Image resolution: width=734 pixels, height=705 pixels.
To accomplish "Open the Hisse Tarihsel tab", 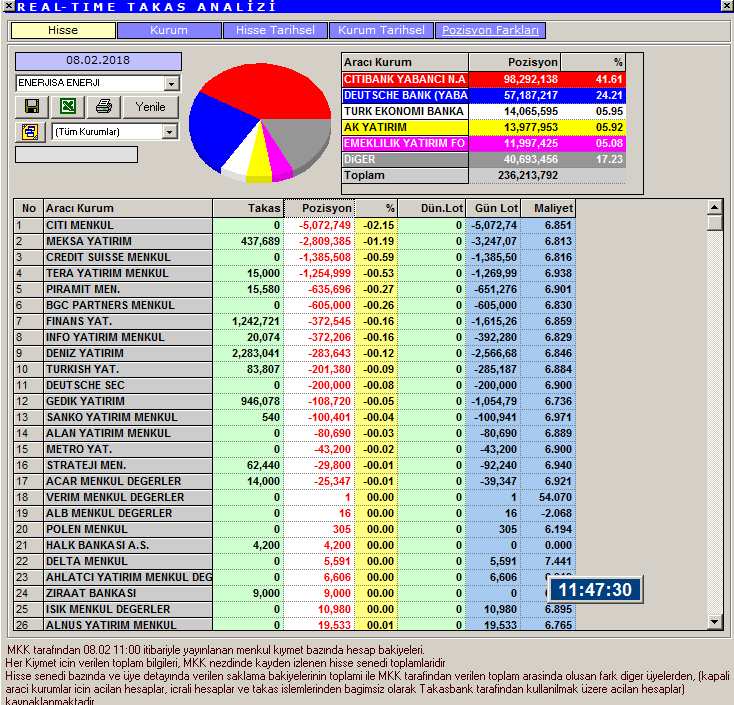I will [x=275, y=30].
